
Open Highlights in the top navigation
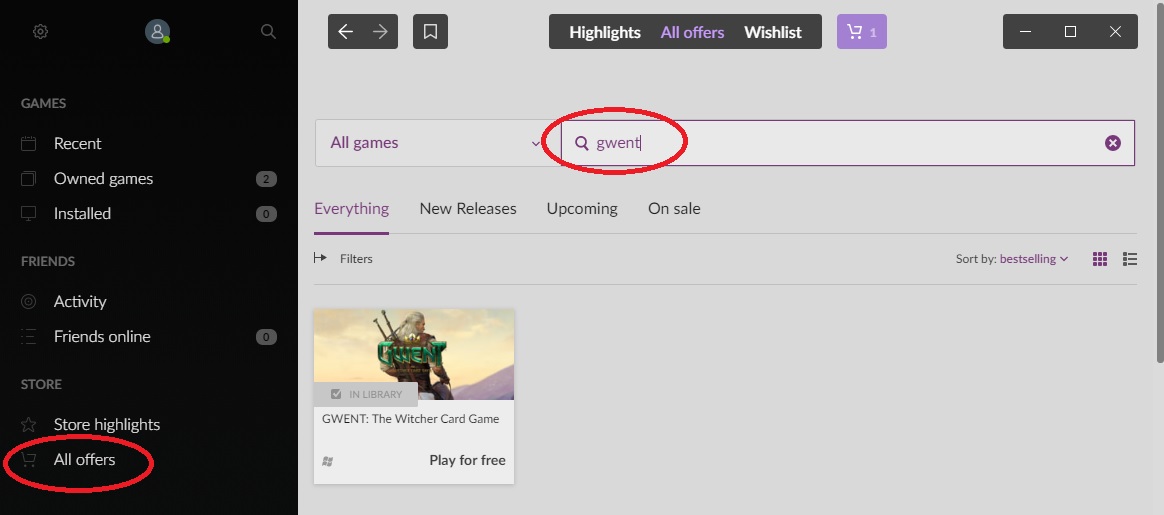point(604,33)
